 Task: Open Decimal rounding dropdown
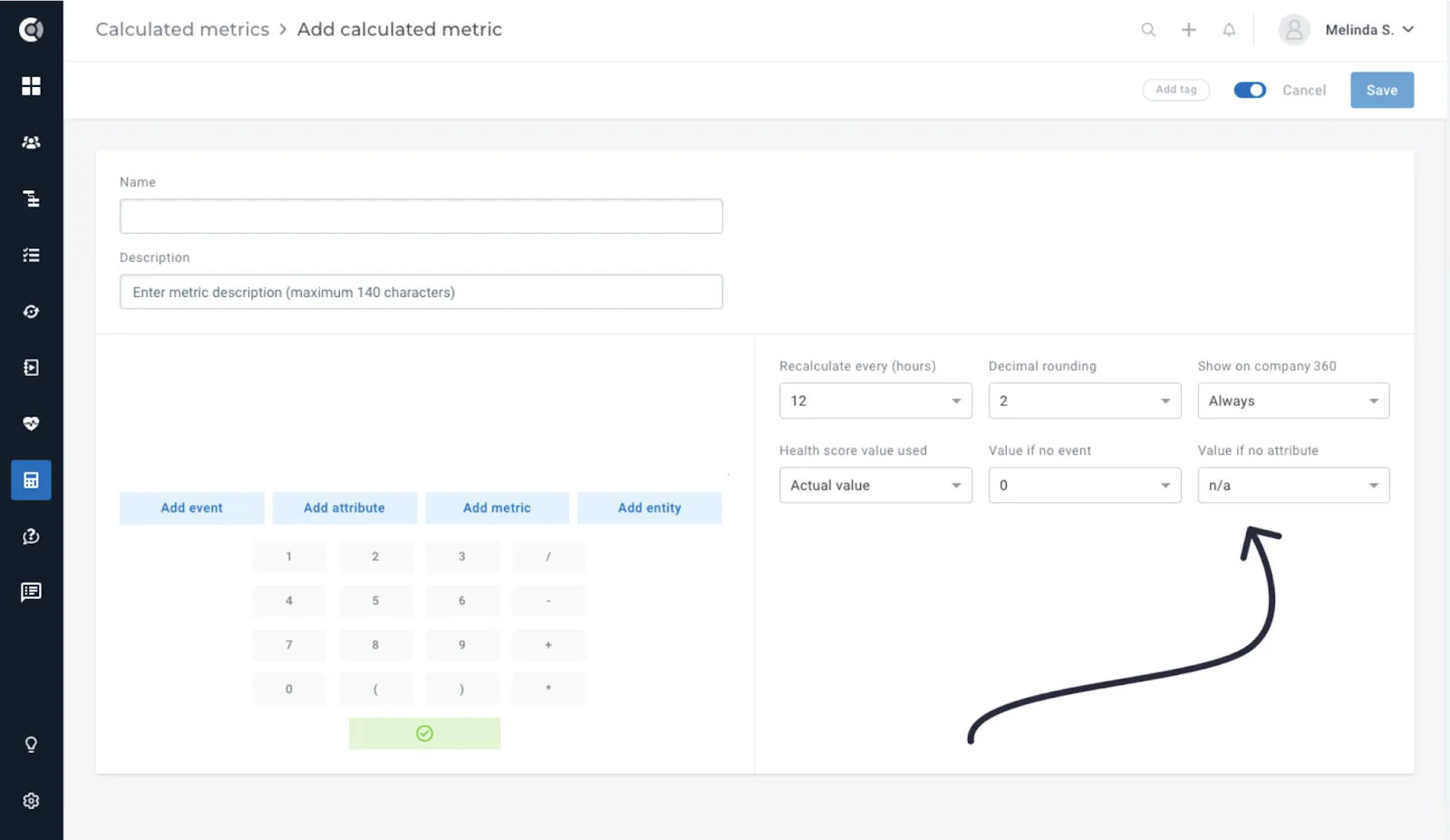click(x=1085, y=401)
